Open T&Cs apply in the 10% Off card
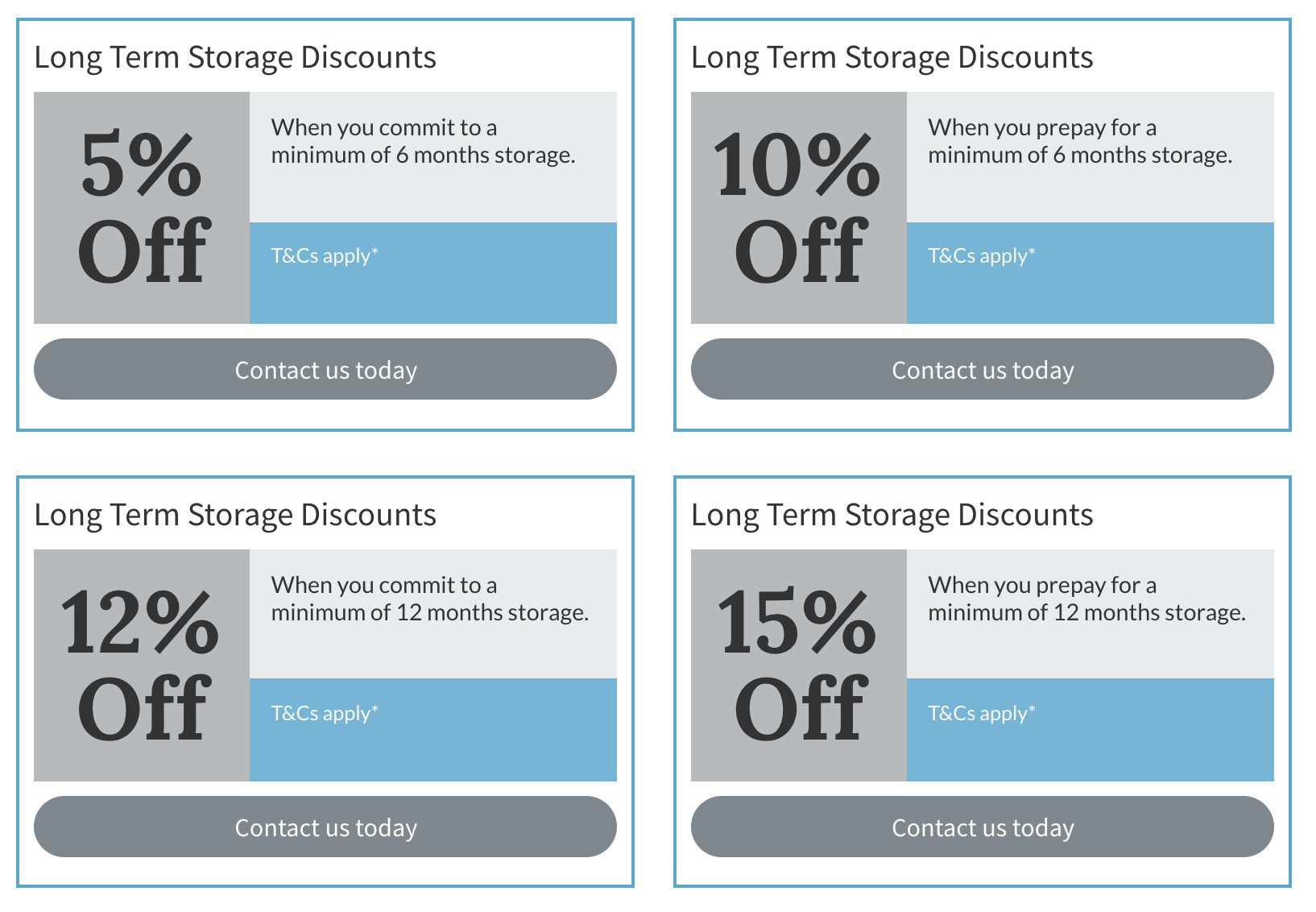The width and height of the screenshot is (1316, 912). click(982, 256)
